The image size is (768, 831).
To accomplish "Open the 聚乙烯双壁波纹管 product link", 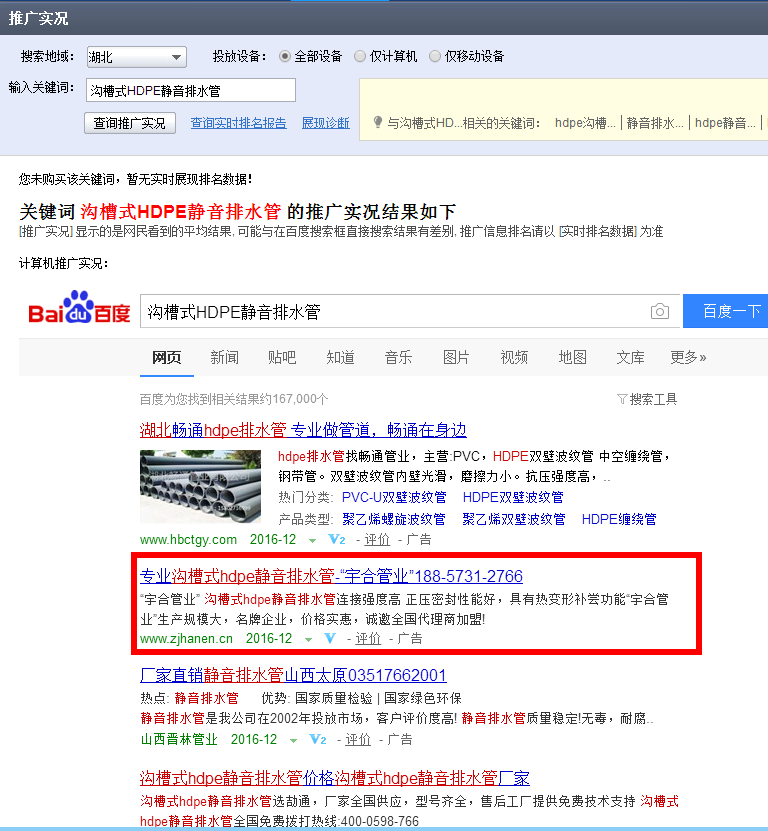I will (514, 519).
